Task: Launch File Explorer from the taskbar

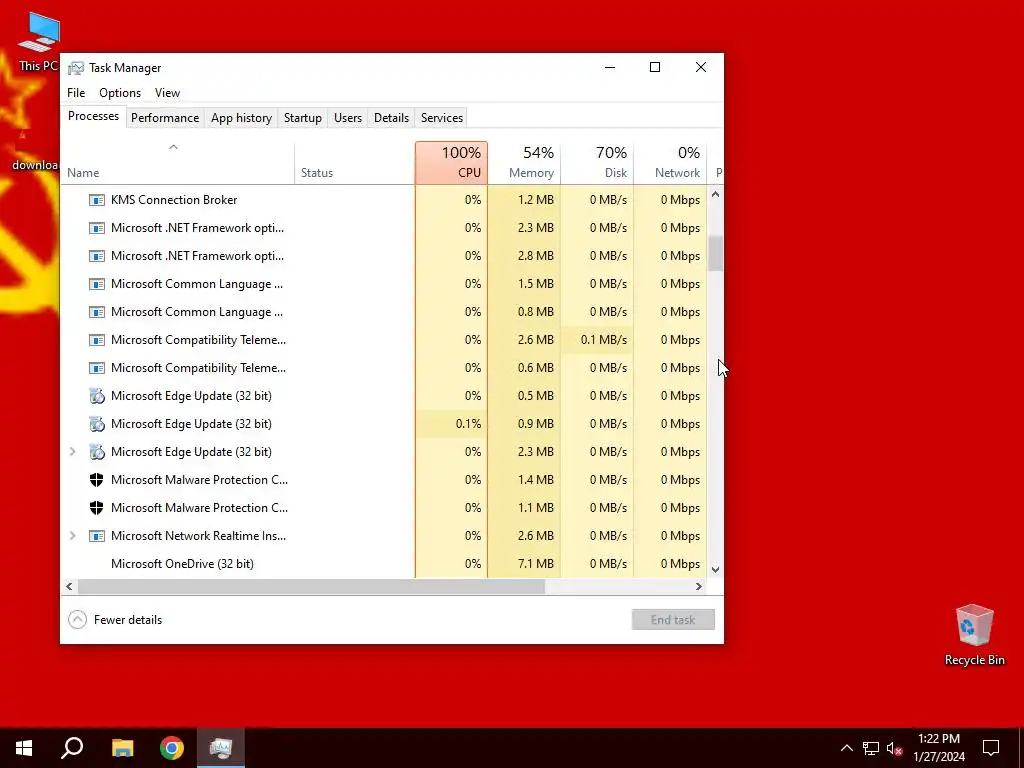Action: coord(122,748)
